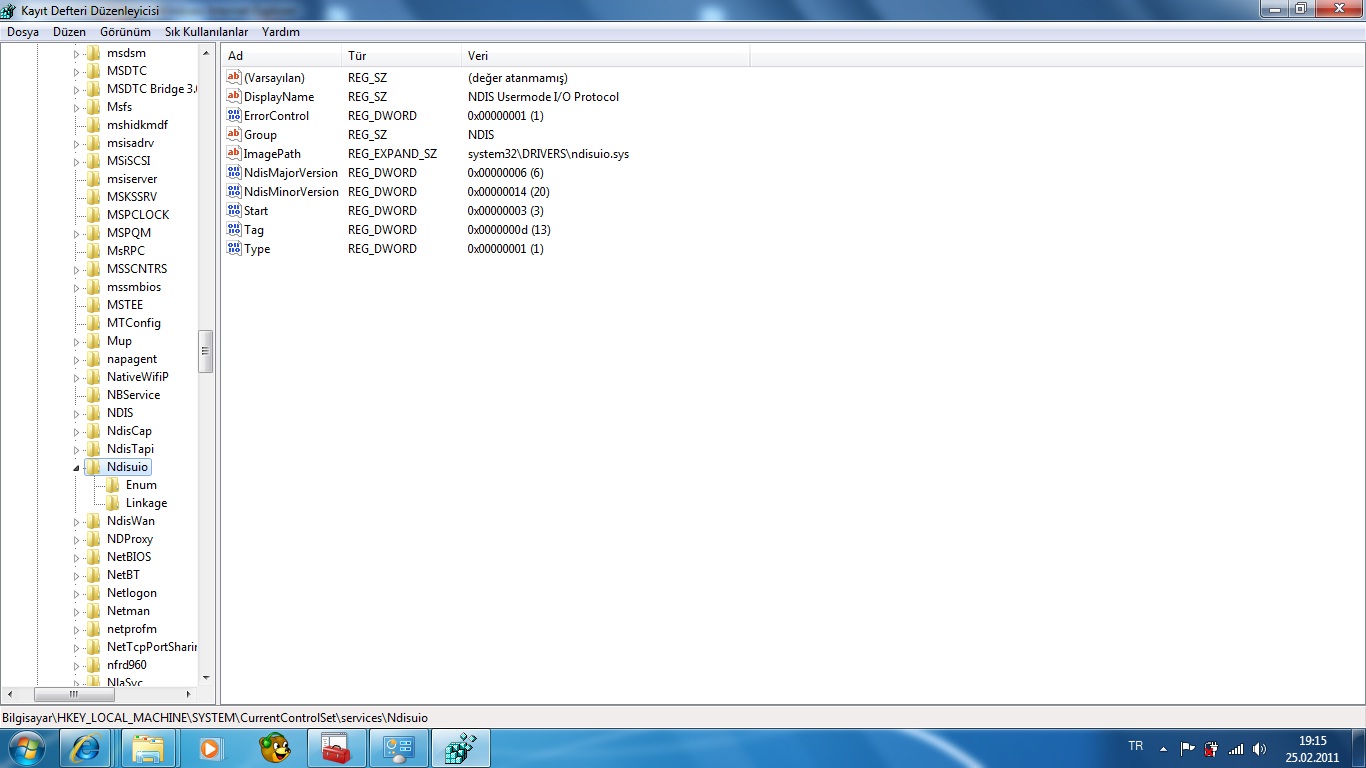1366x768 pixels.
Task: Select the nfrd960 key
Action: pyautogui.click(x=127, y=665)
